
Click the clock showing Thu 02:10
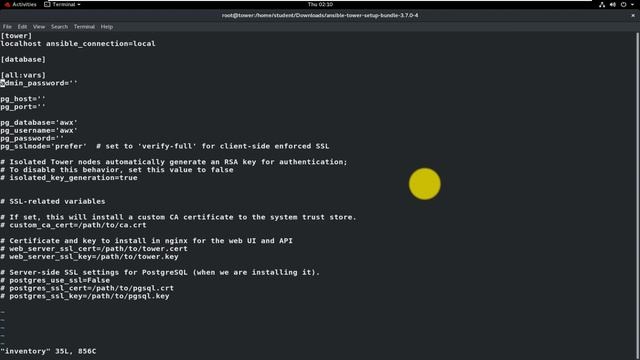(320, 4)
